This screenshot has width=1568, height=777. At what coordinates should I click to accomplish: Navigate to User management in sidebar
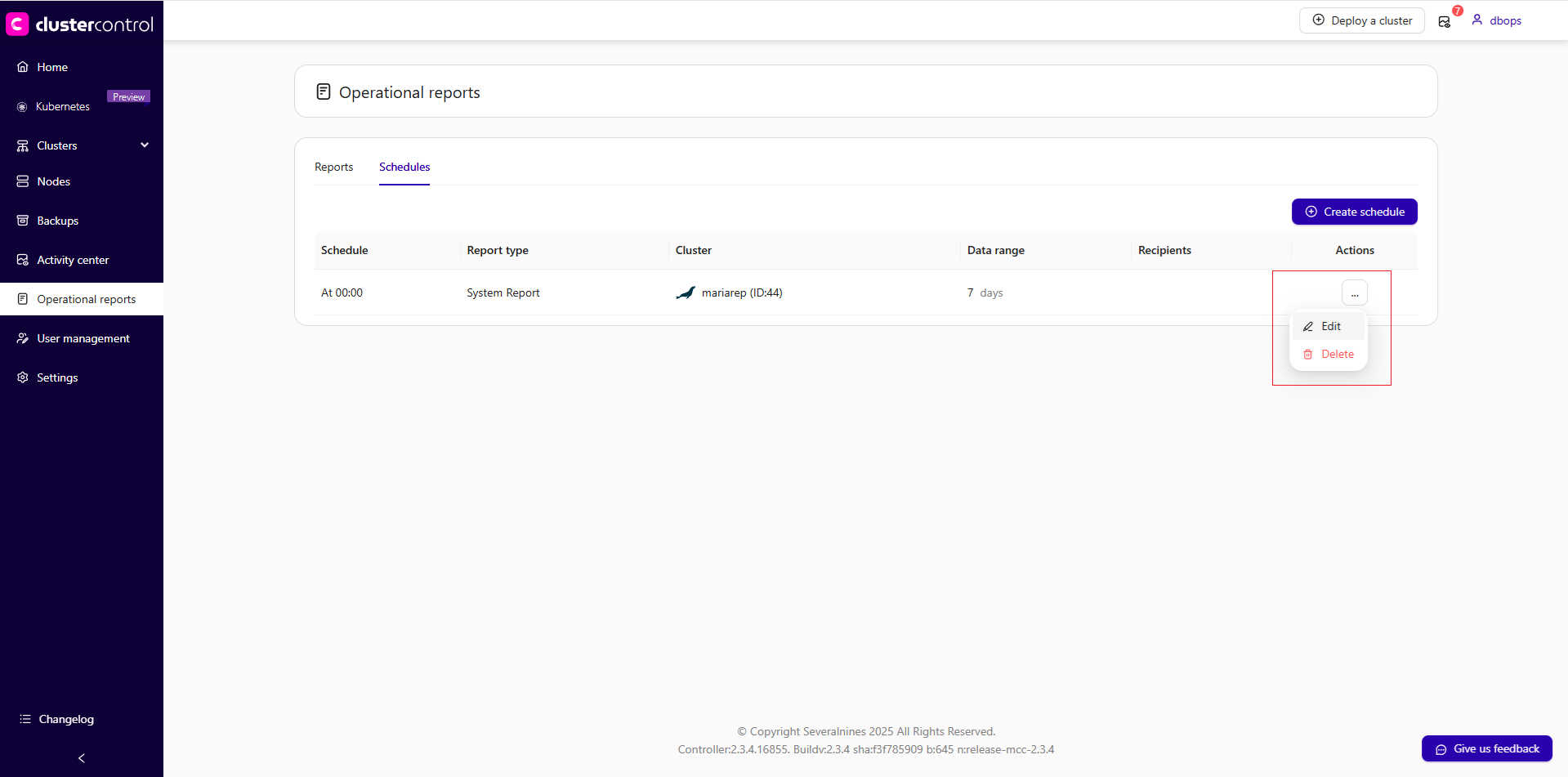tap(83, 338)
